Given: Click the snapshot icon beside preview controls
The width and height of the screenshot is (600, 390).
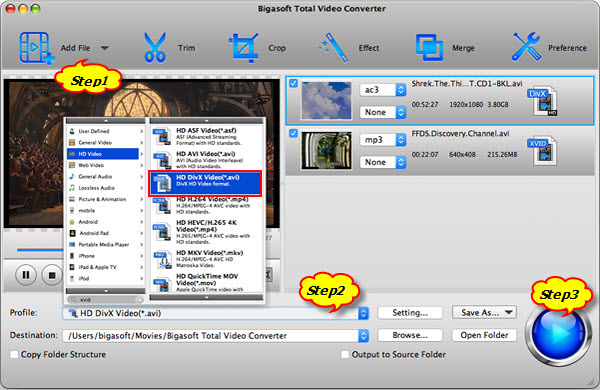Looking at the screenshot, I should 269,274.
